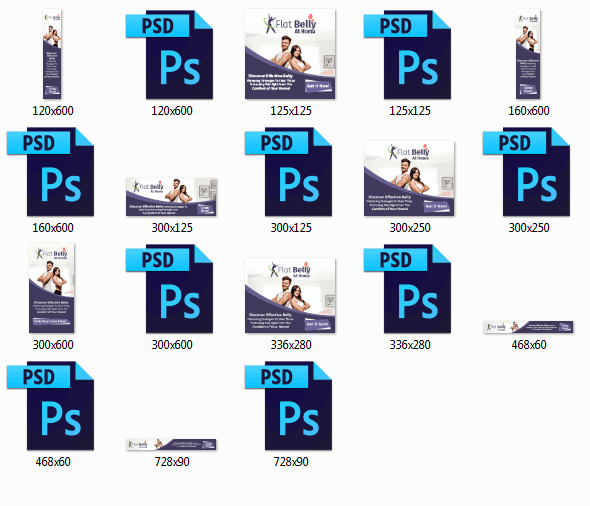Image resolution: width=590 pixels, height=506 pixels.
Task: Select the 300x250 PSD file icon
Action: pos(527,172)
